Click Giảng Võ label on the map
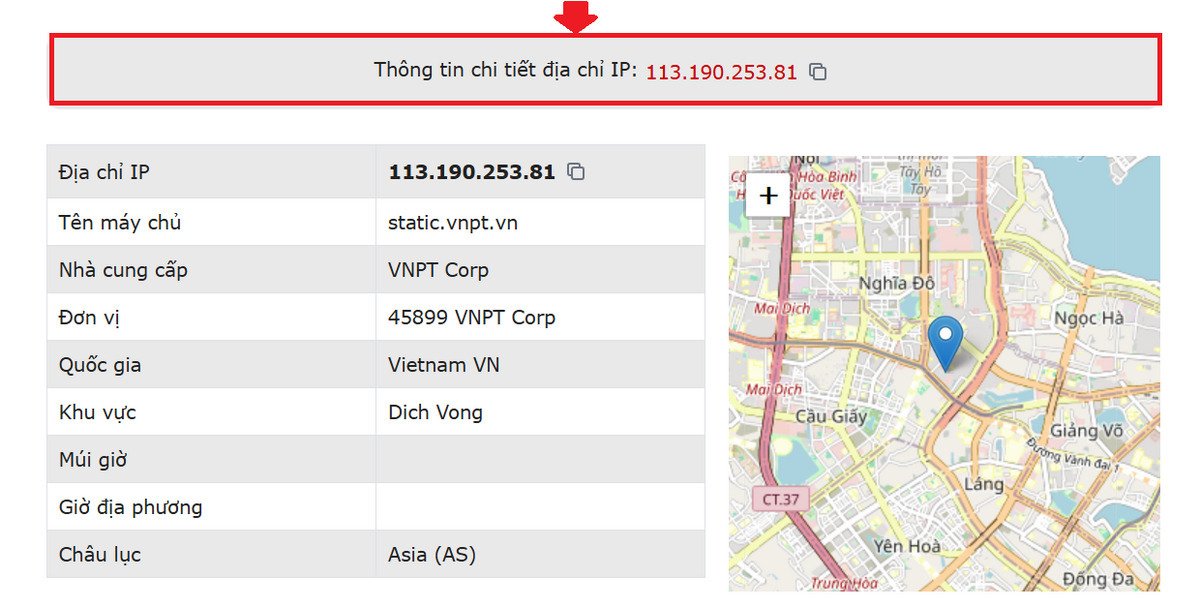The image size is (1200, 608). (x=1087, y=431)
